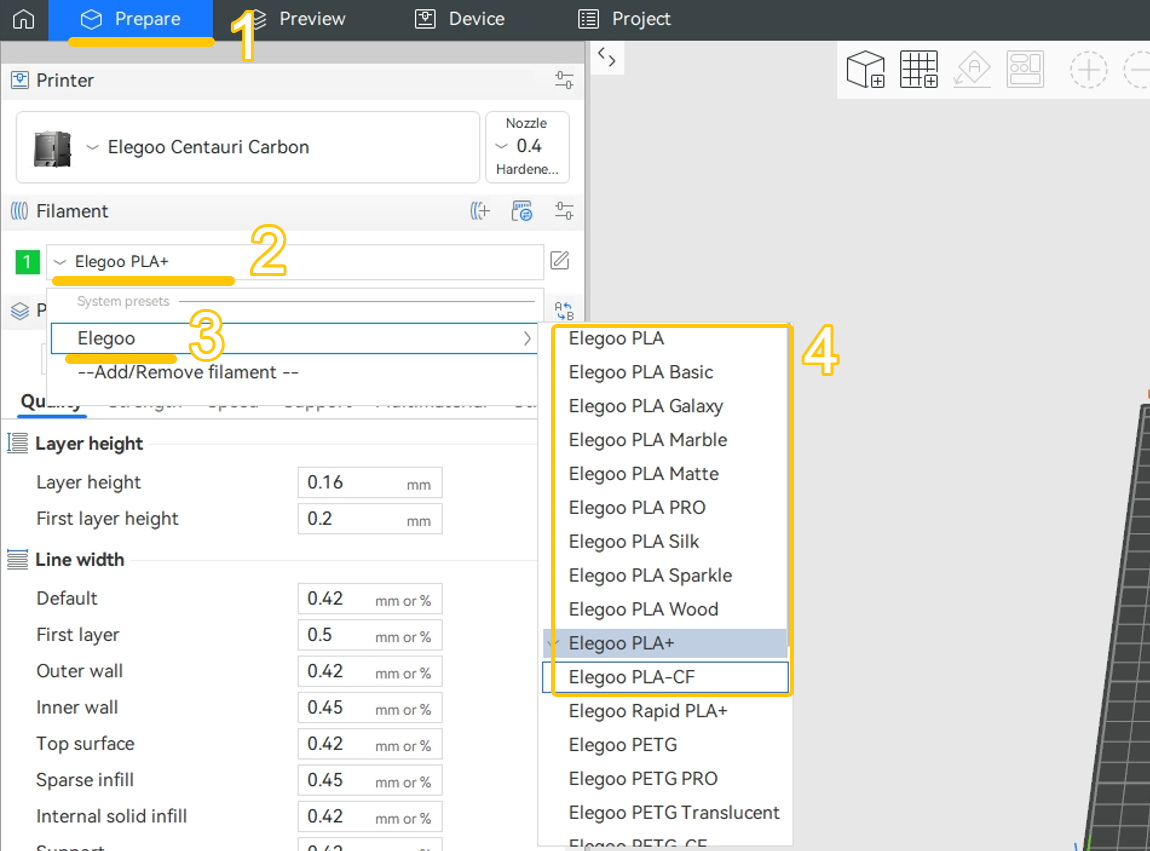This screenshot has height=851, width=1150.
Task: Click the Internal solid infill width field
Action: [370, 817]
